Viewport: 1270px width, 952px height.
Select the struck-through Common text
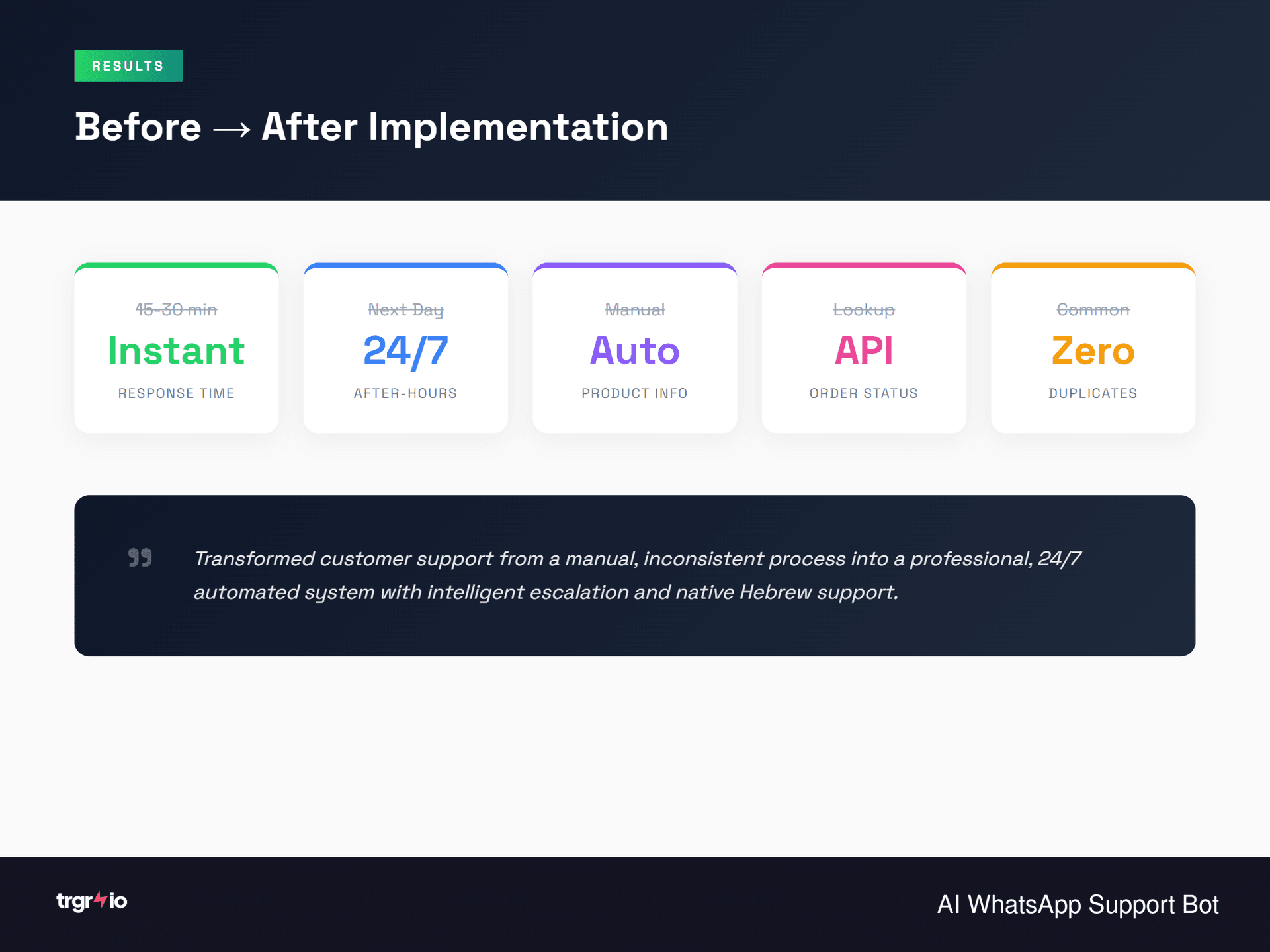pos(1093,309)
